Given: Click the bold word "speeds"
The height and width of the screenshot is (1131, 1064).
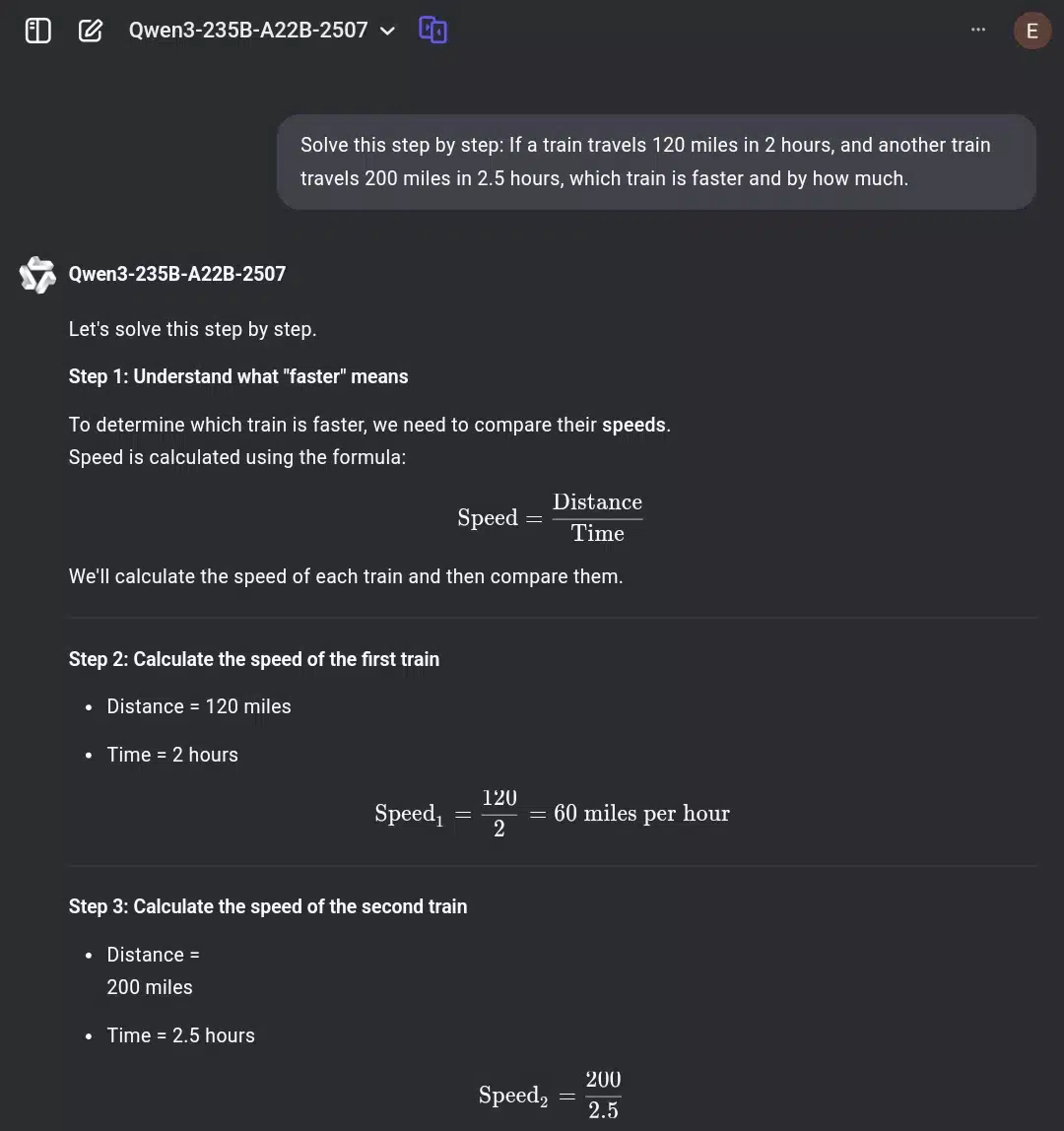Looking at the screenshot, I should click(633, 425).
